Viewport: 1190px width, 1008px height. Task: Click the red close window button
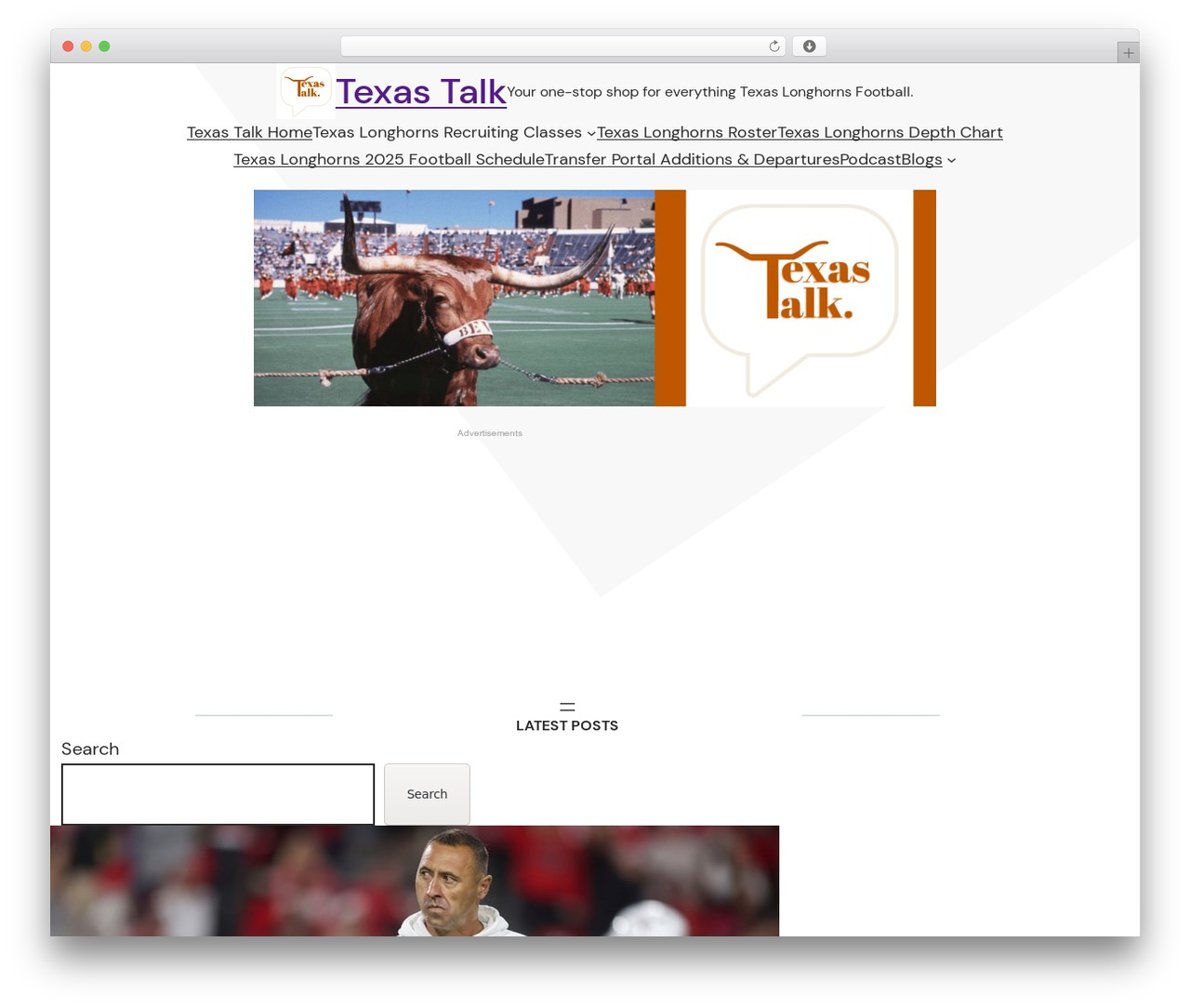tap(68, 46)
